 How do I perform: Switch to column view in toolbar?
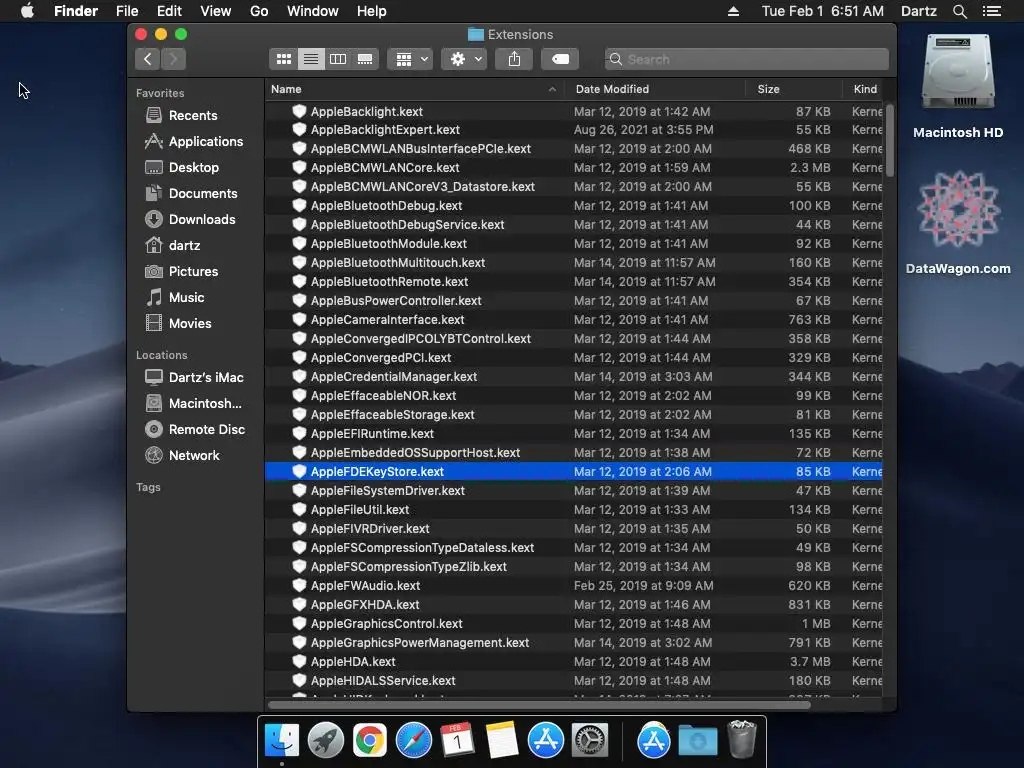(x=338, y=59)
